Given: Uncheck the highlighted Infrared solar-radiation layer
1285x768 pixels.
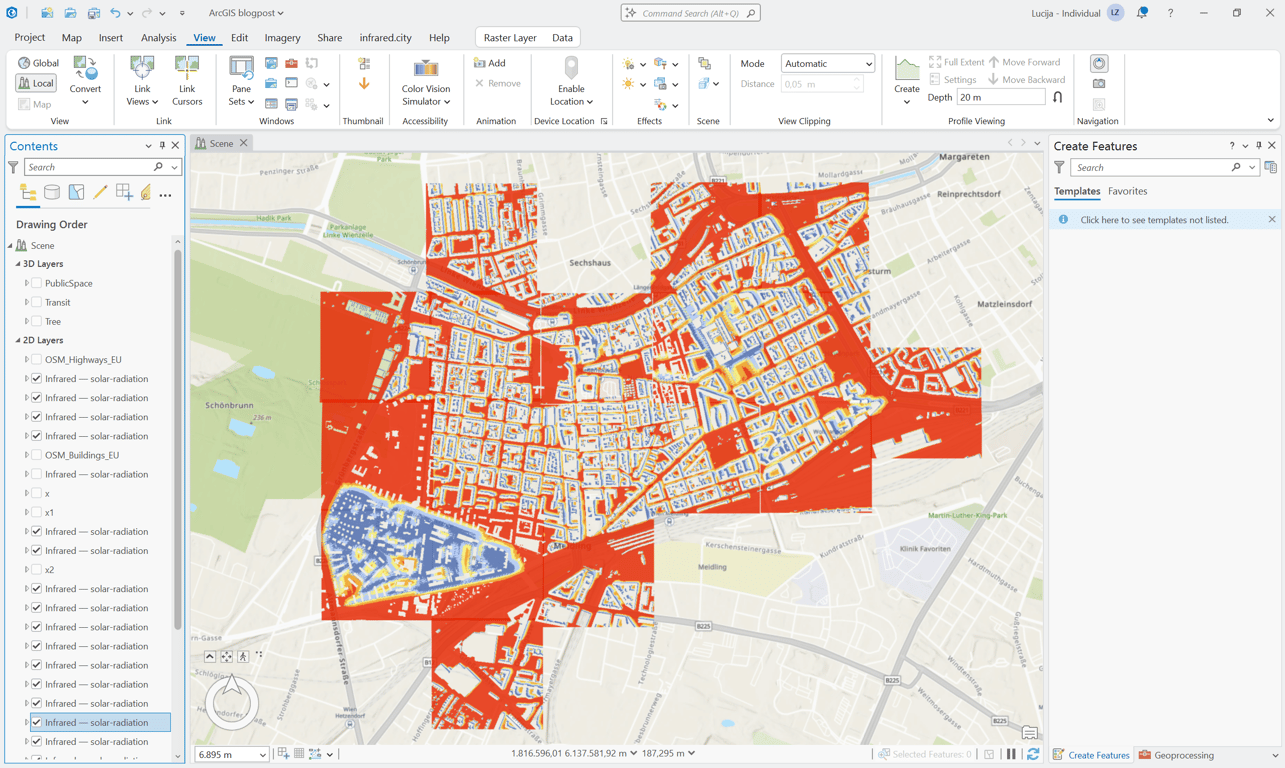Looking at the screenshot, I should pos(37,722).
